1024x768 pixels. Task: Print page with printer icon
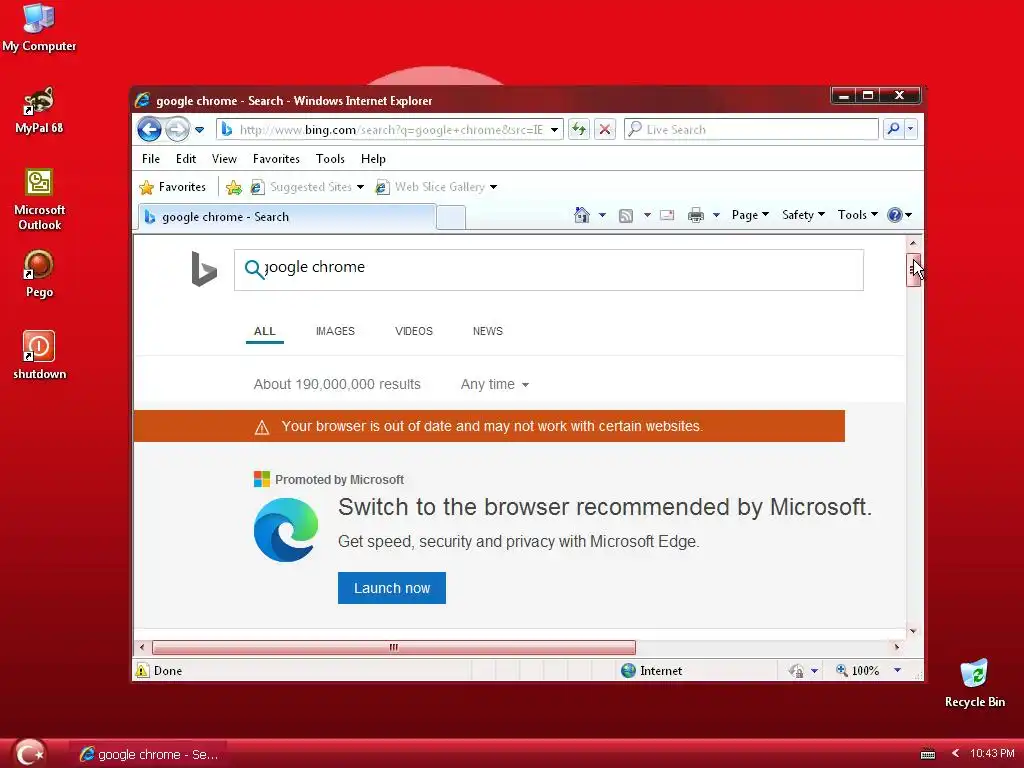[696, 215]
